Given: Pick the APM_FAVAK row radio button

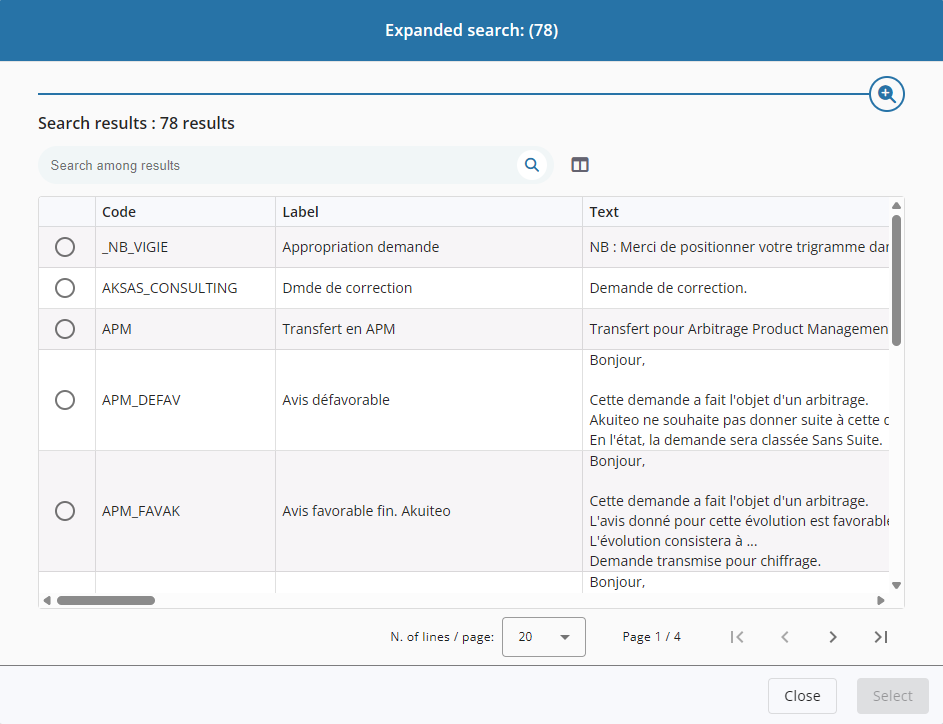Looking at the screenshot, I should (65, 511).
